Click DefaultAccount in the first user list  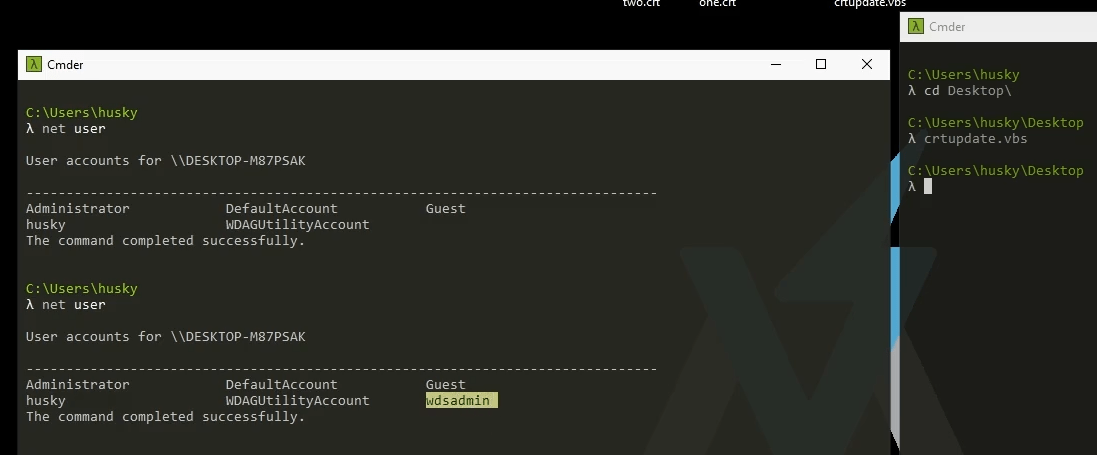281,209
